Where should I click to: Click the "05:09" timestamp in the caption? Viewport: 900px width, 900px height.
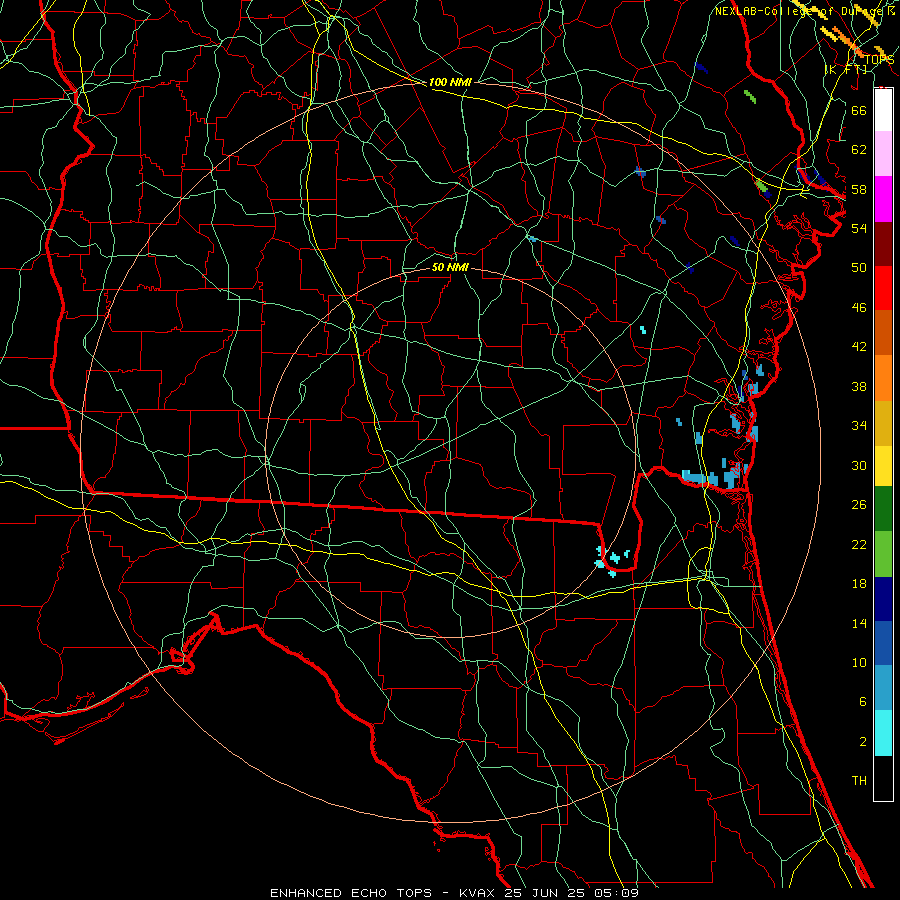(x=618, y=893)
